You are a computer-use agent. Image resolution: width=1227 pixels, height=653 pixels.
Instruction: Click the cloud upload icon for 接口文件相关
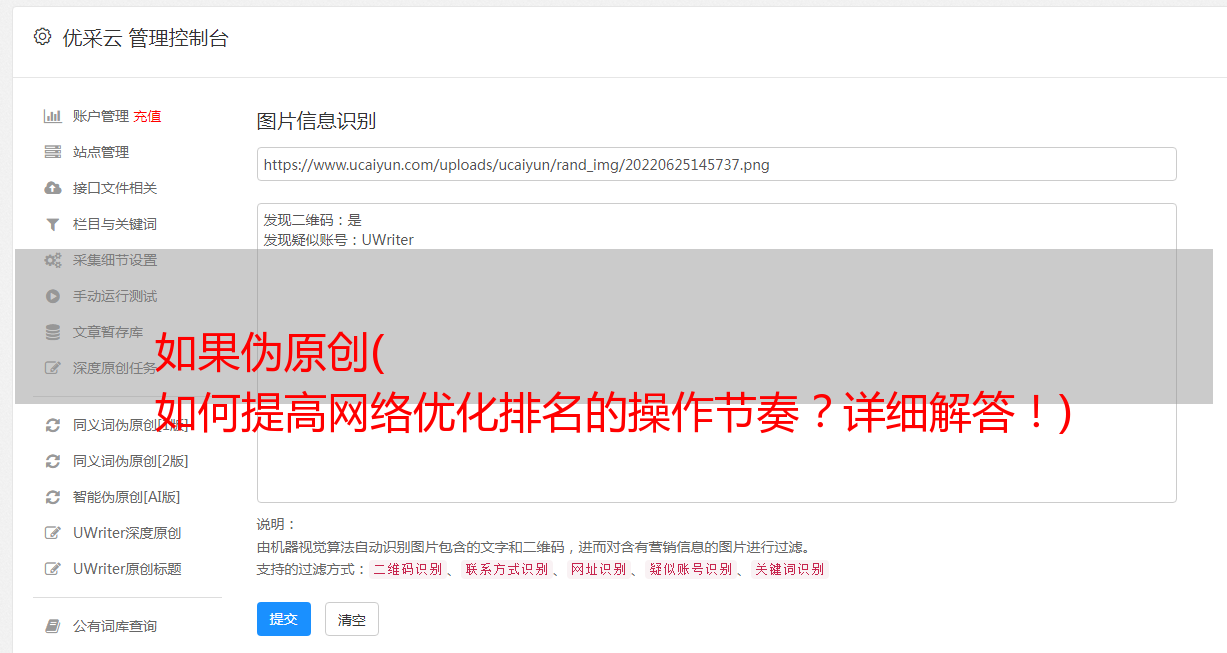[x=53, y=188]
